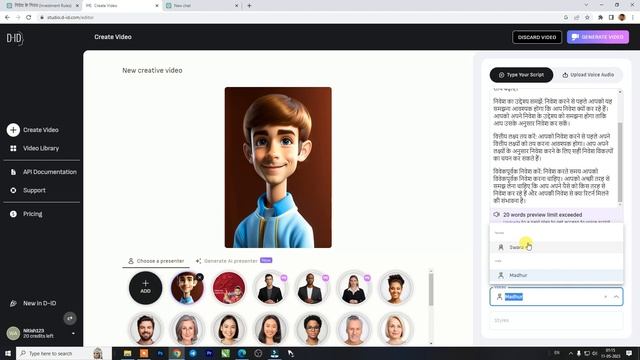Click the API Documentation file icon
This screenshot has height=360, width=640.
pos(13,172)
